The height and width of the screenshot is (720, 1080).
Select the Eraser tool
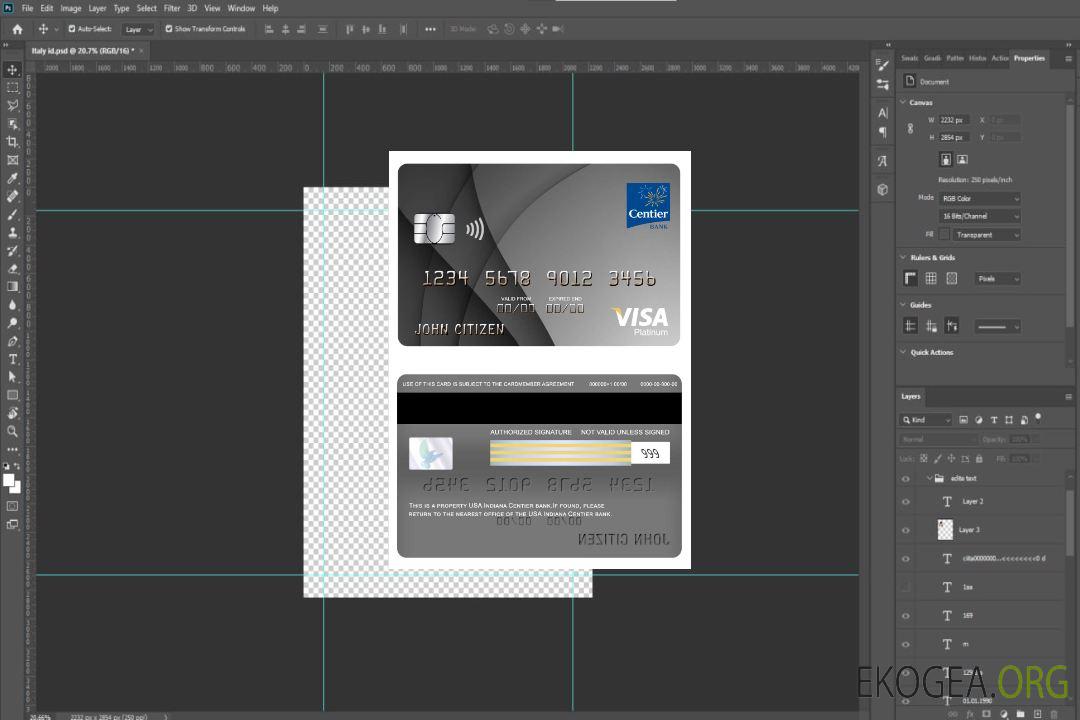coord(12,269)
